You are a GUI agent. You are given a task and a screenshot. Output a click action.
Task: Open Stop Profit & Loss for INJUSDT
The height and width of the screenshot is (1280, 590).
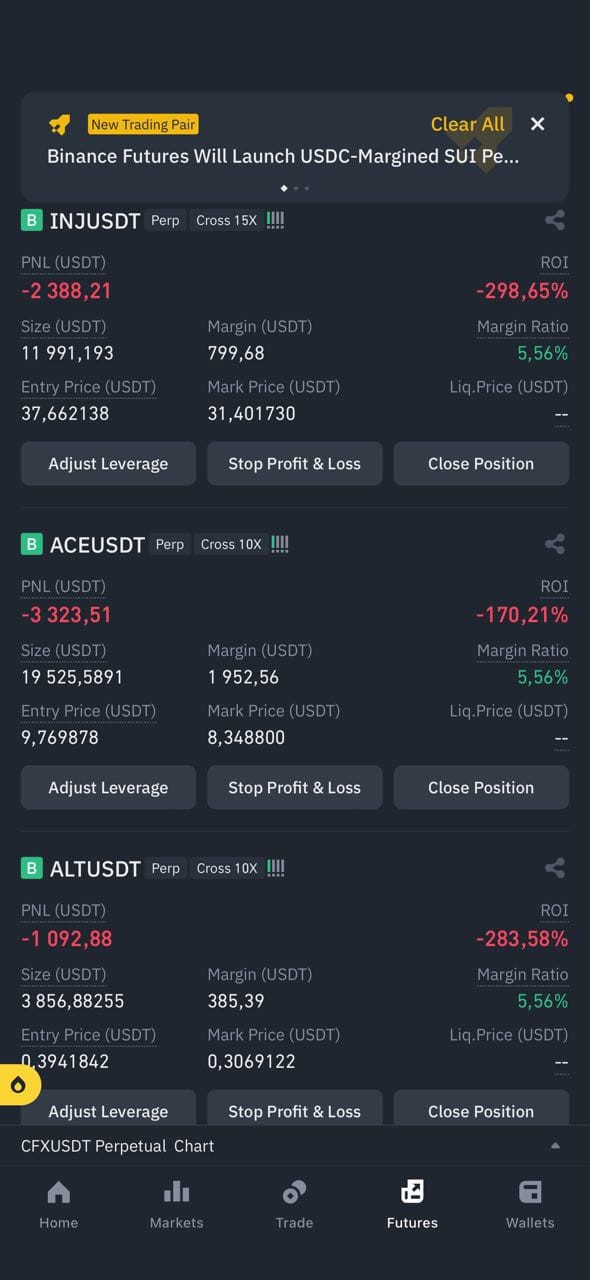(x=294, y=463)
